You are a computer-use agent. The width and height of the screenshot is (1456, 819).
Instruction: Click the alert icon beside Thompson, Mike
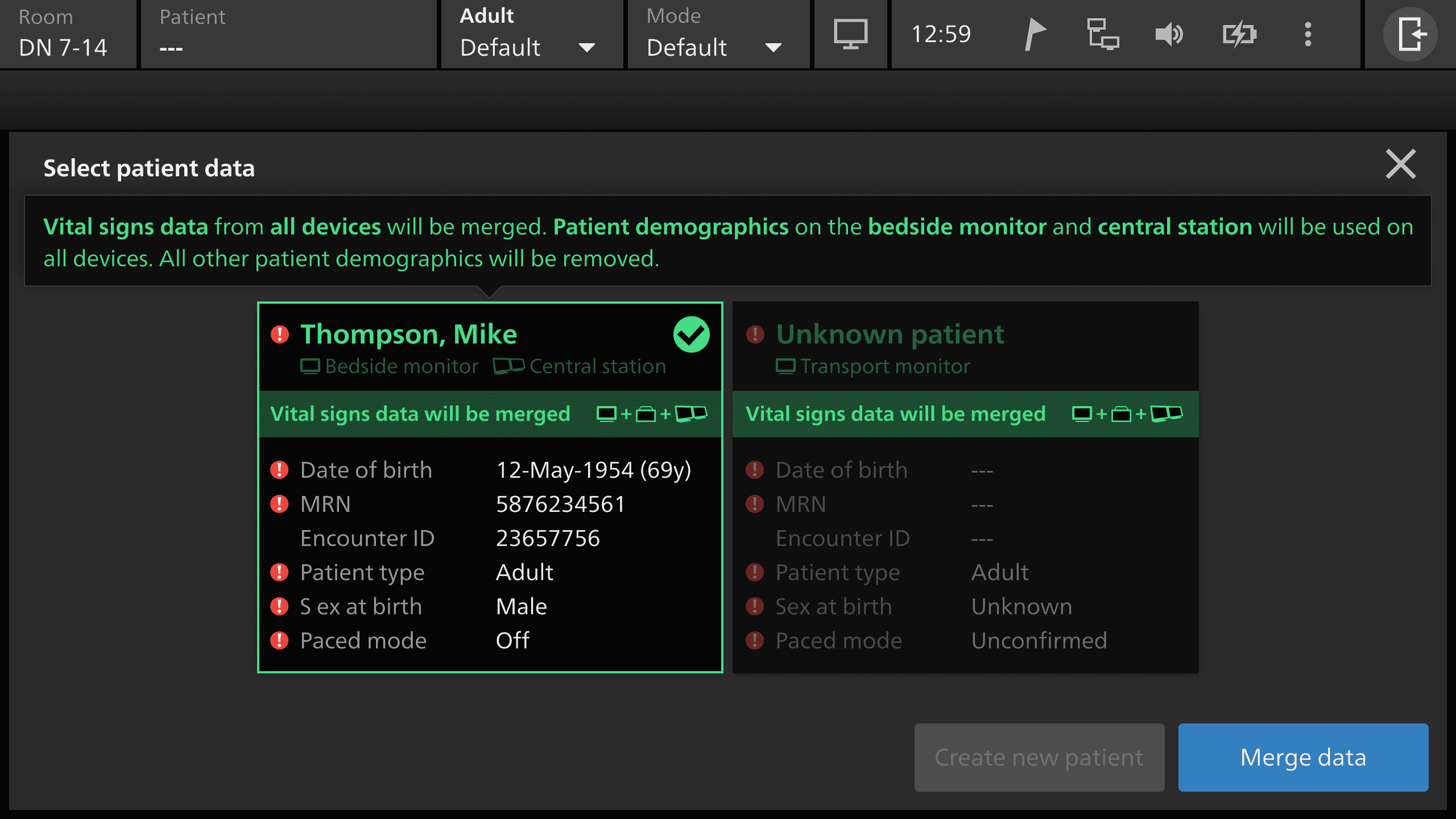point(279,334)
